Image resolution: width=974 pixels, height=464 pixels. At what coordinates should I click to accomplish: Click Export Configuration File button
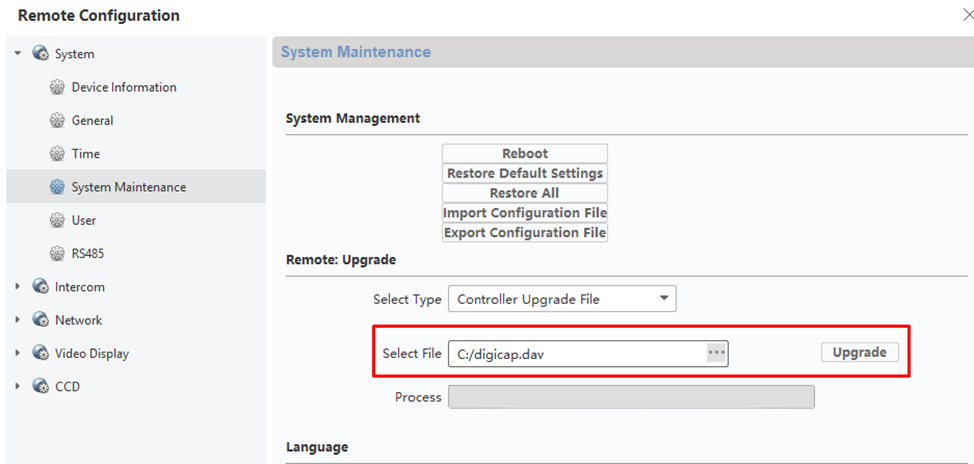(x=525, y=233)
